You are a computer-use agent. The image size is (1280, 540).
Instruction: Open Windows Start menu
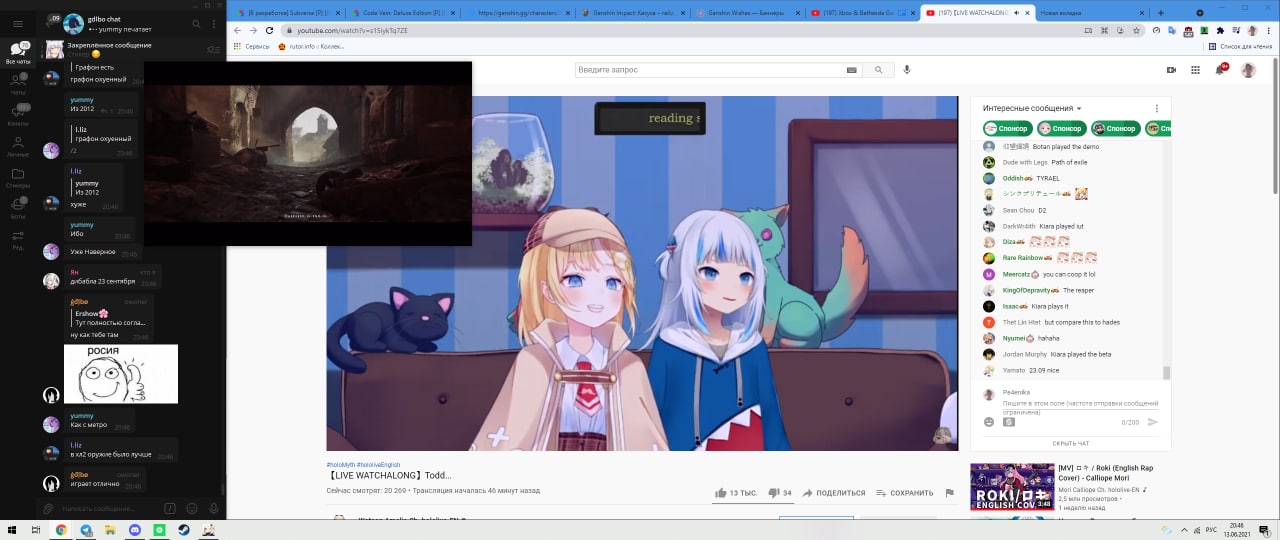coord(13,530)
